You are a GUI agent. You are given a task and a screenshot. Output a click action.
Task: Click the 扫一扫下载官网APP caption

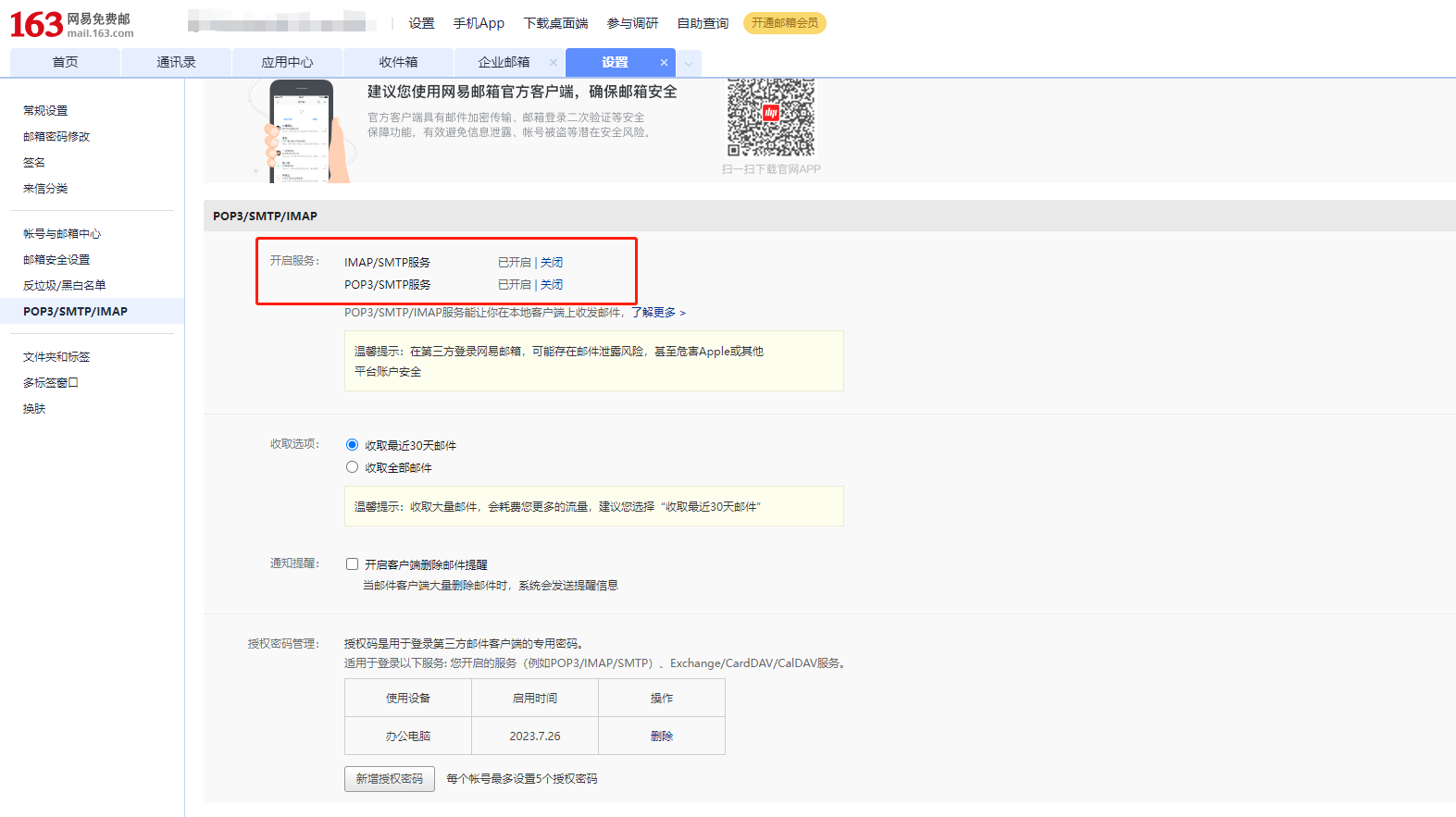click(x=771, y=169)
